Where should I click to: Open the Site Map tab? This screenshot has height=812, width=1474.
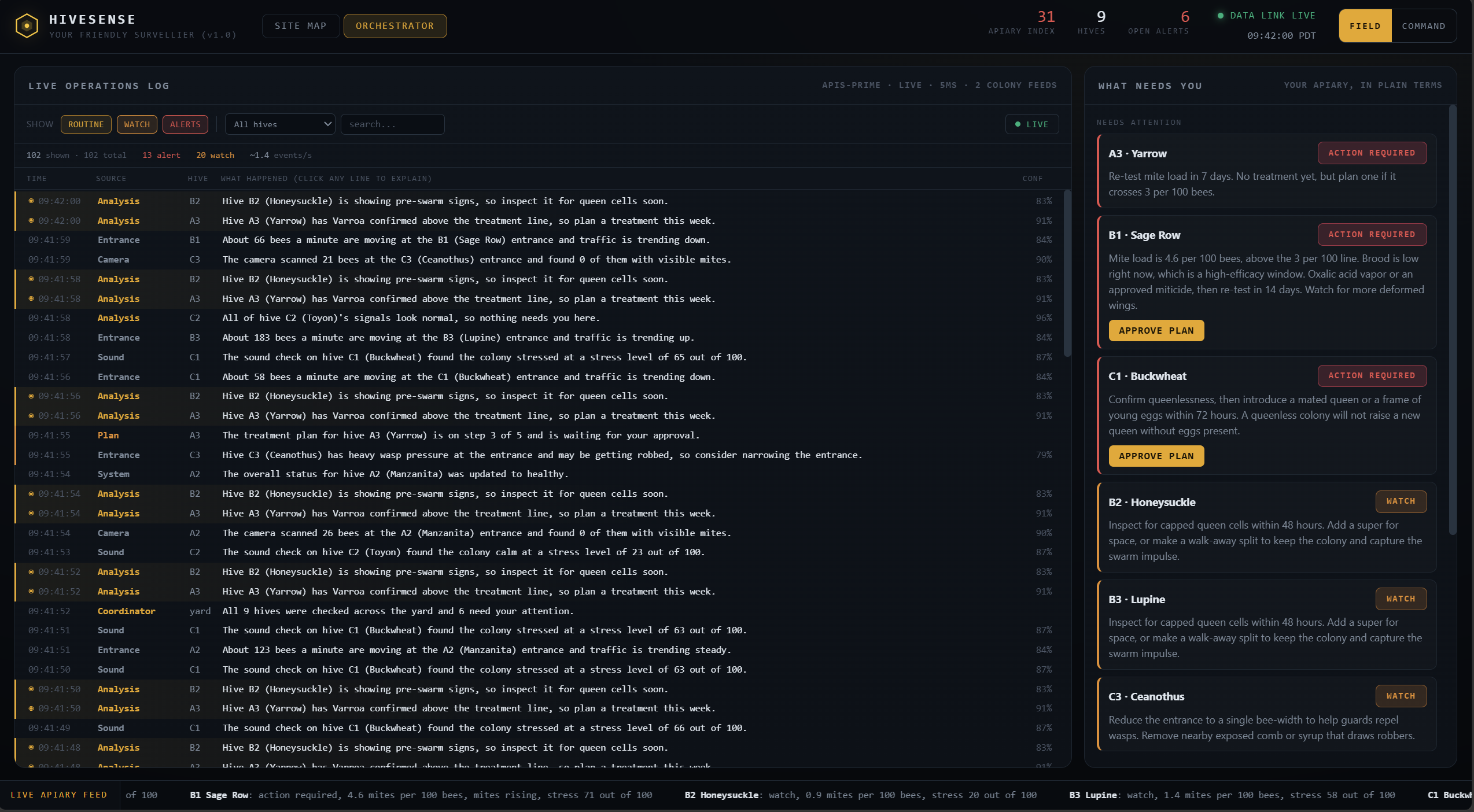point(300,26)
